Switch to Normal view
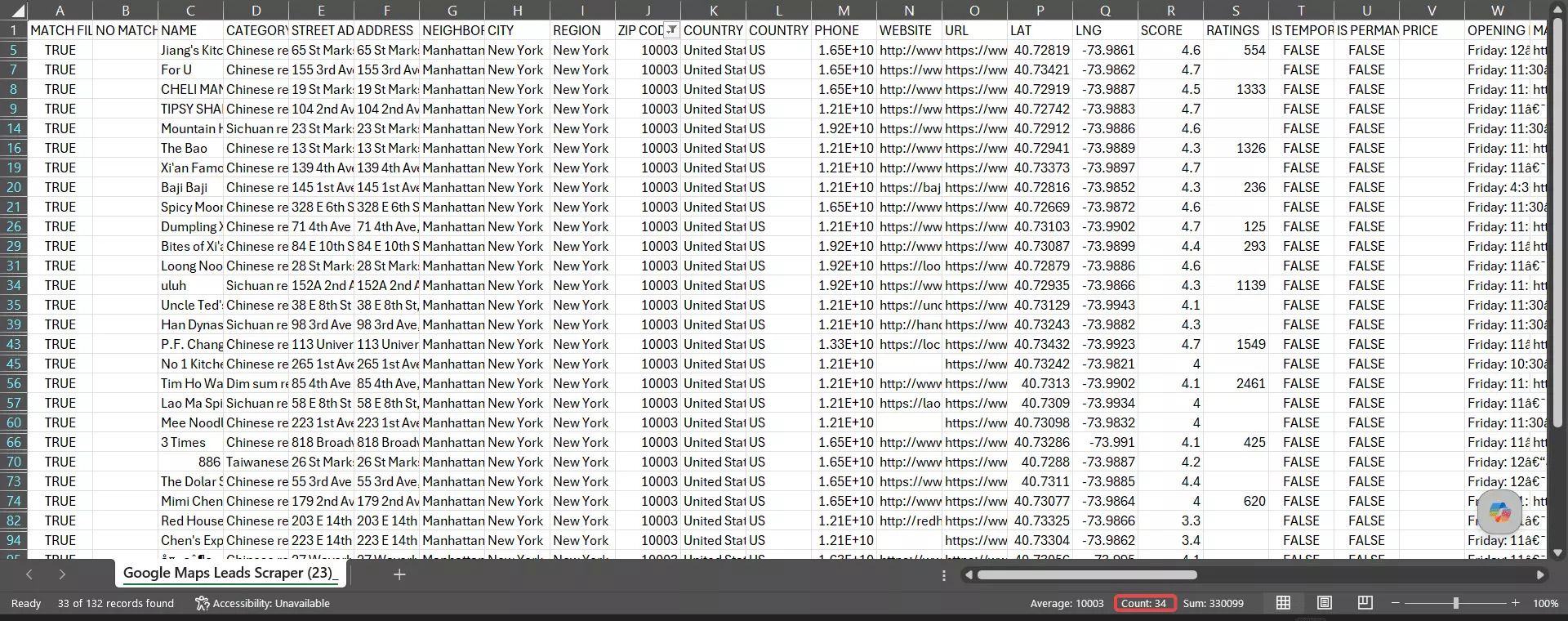 (1284, 603)
